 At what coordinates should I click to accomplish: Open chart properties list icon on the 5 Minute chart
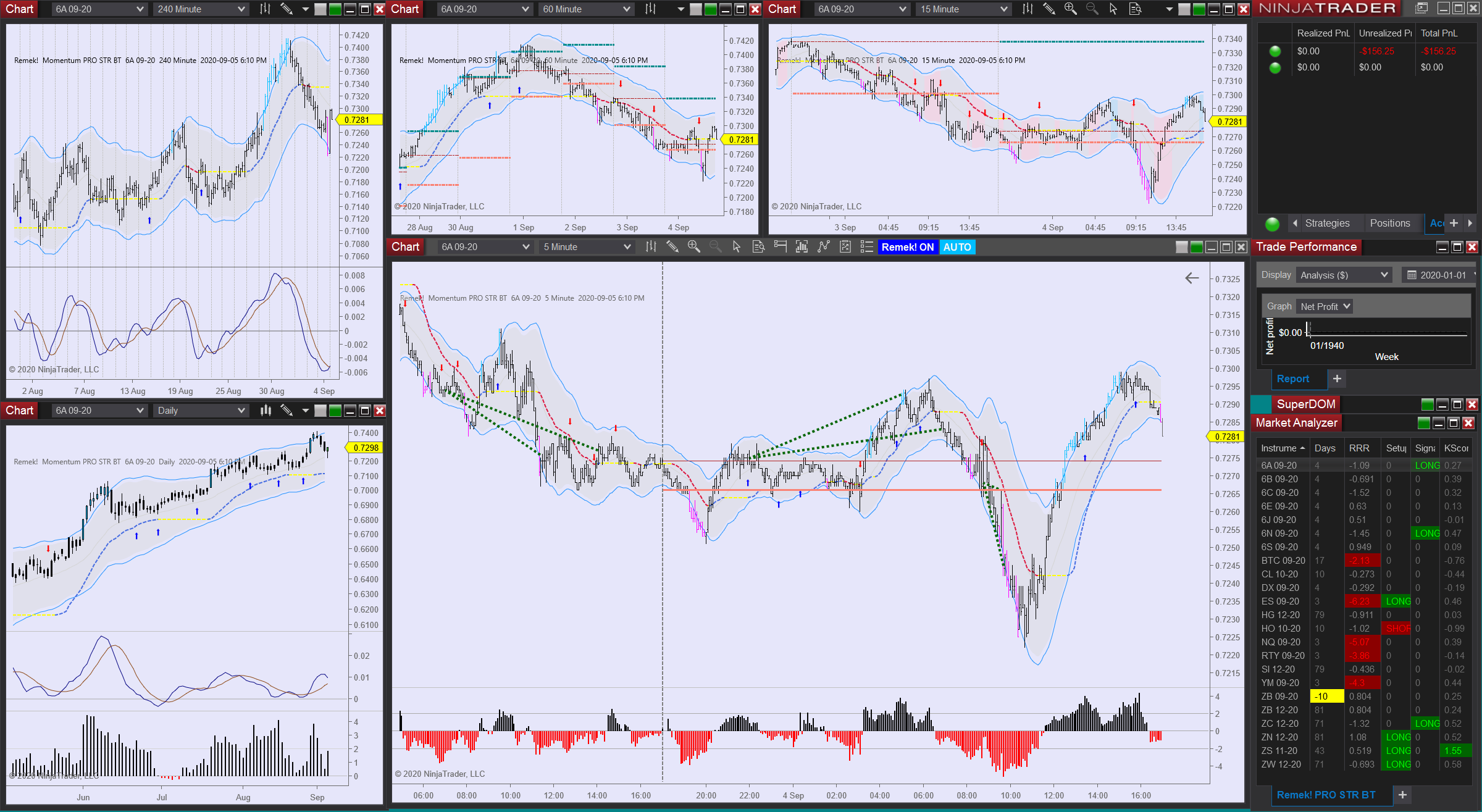[x=866, y=247]
